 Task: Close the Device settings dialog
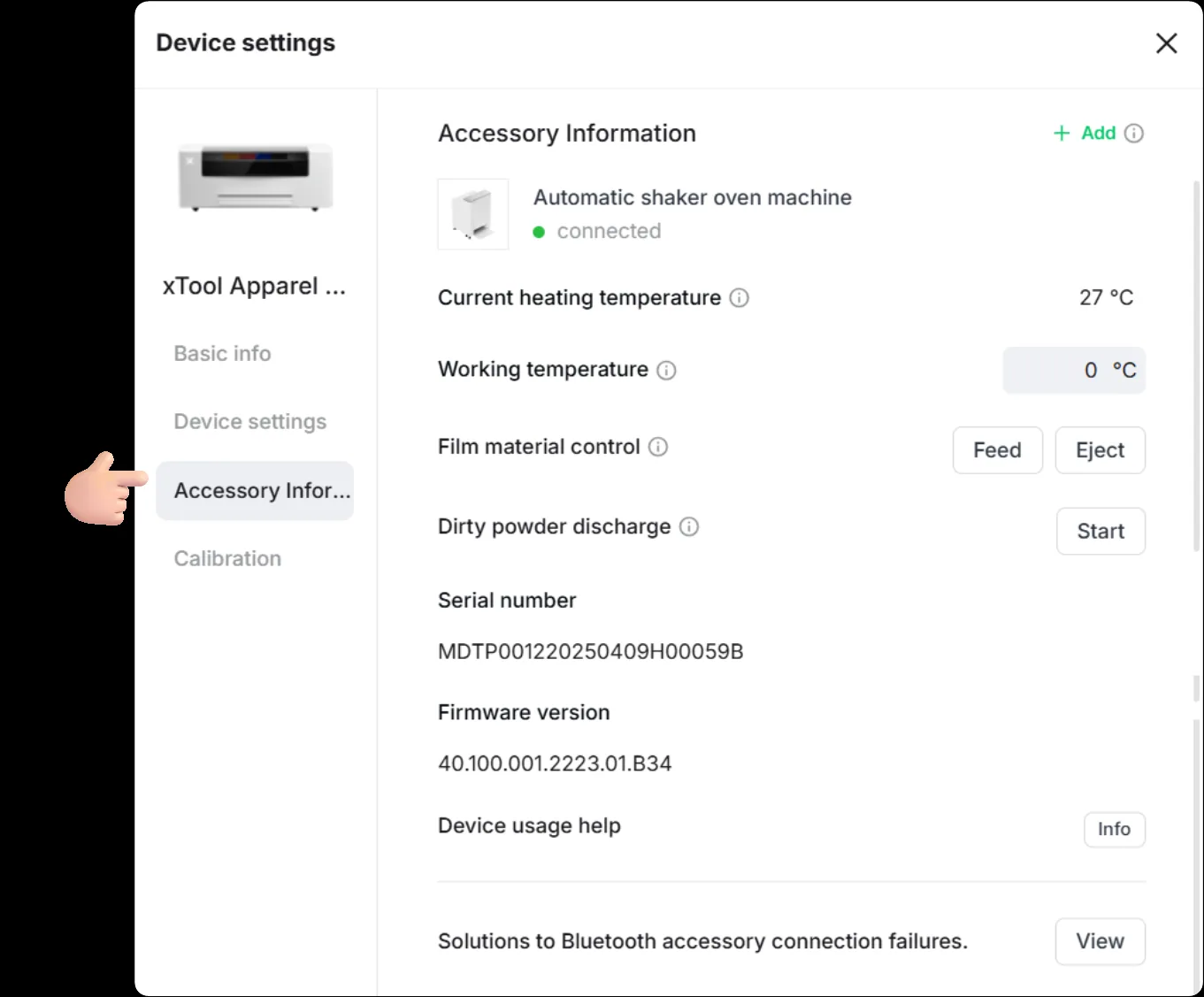point(1167,42)
